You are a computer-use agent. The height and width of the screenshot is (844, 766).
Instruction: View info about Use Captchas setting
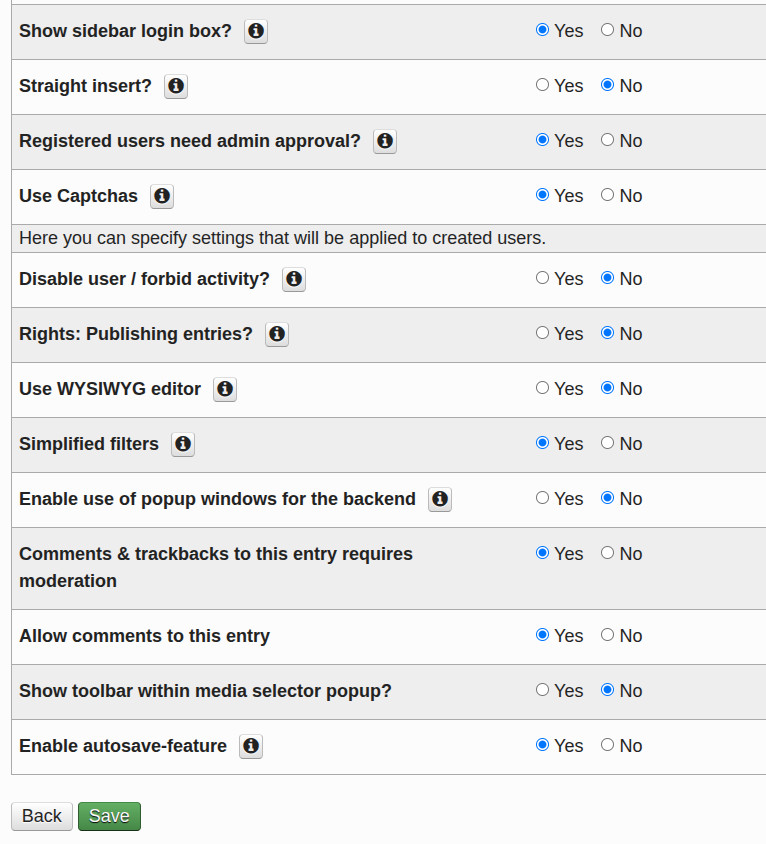click(x=161, y=196)
